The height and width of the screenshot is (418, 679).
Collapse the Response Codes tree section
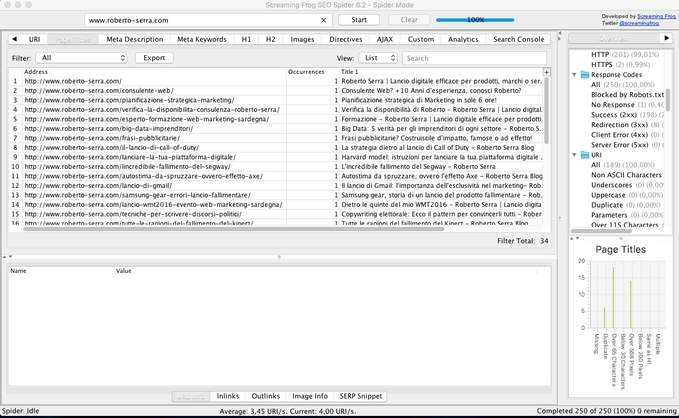click(574, 75)
